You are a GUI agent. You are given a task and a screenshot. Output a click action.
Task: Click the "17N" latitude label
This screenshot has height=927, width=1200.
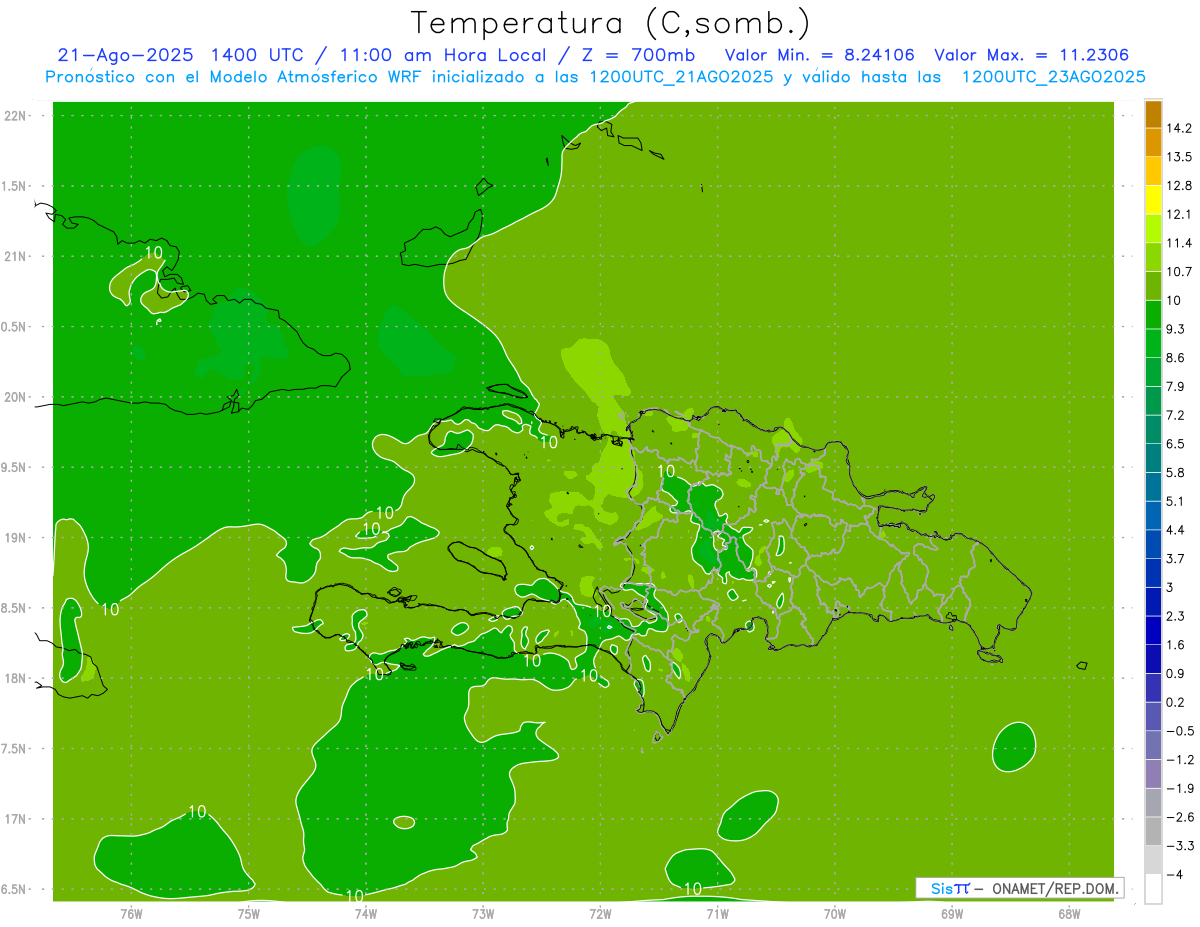point(17,819)
